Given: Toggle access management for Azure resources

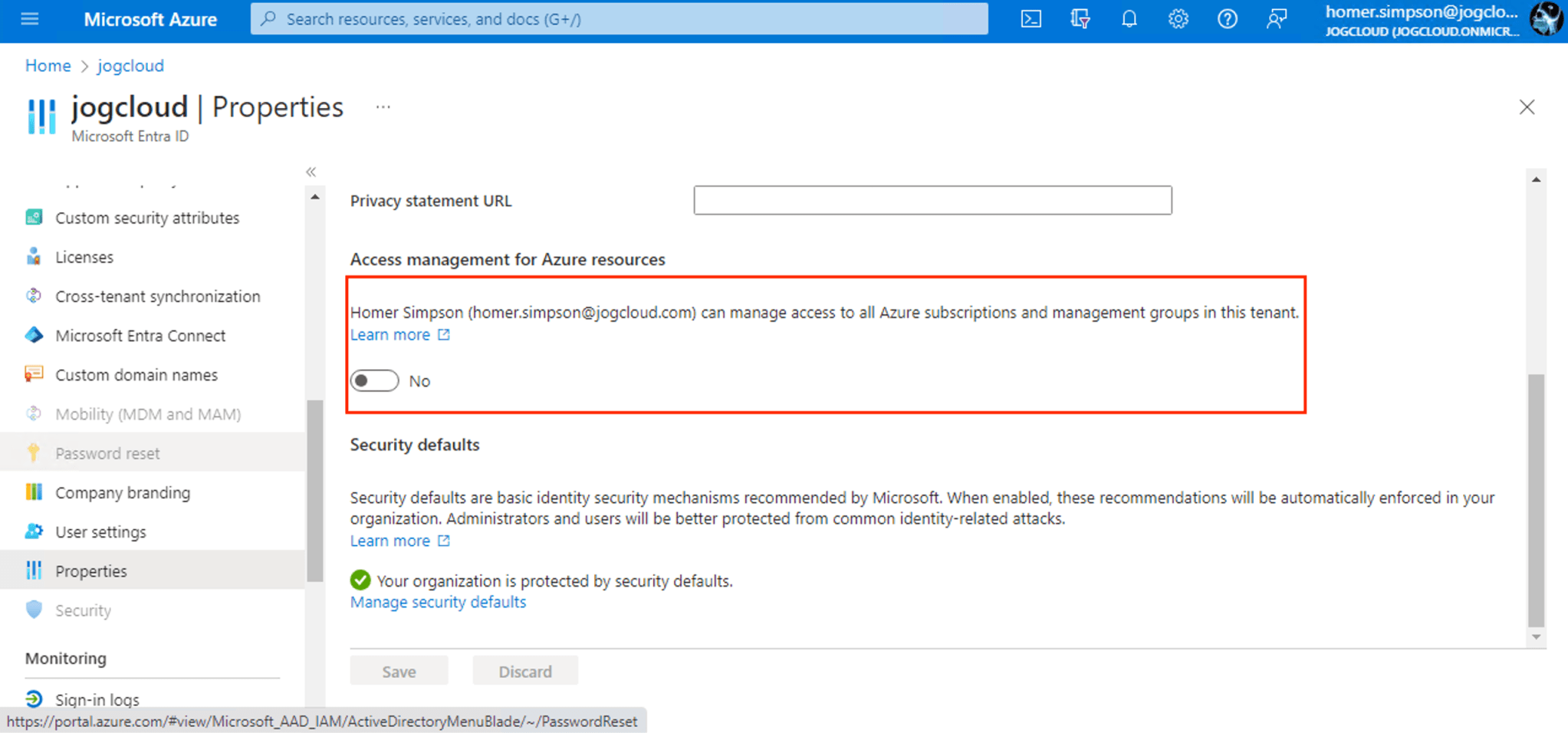Looking at the screenshot, I should point(375,381).
